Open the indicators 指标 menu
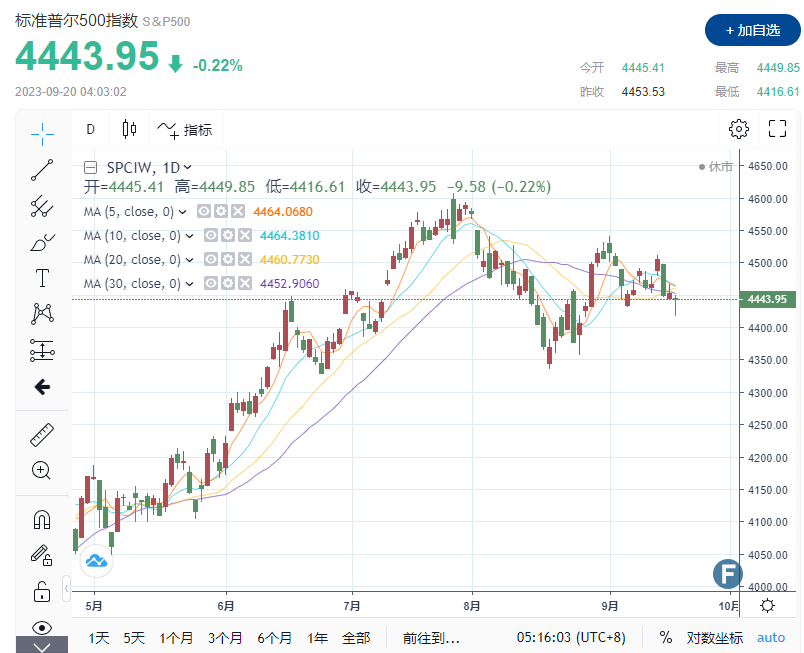This screenshot has width=804, height=653. coord(185,130)
